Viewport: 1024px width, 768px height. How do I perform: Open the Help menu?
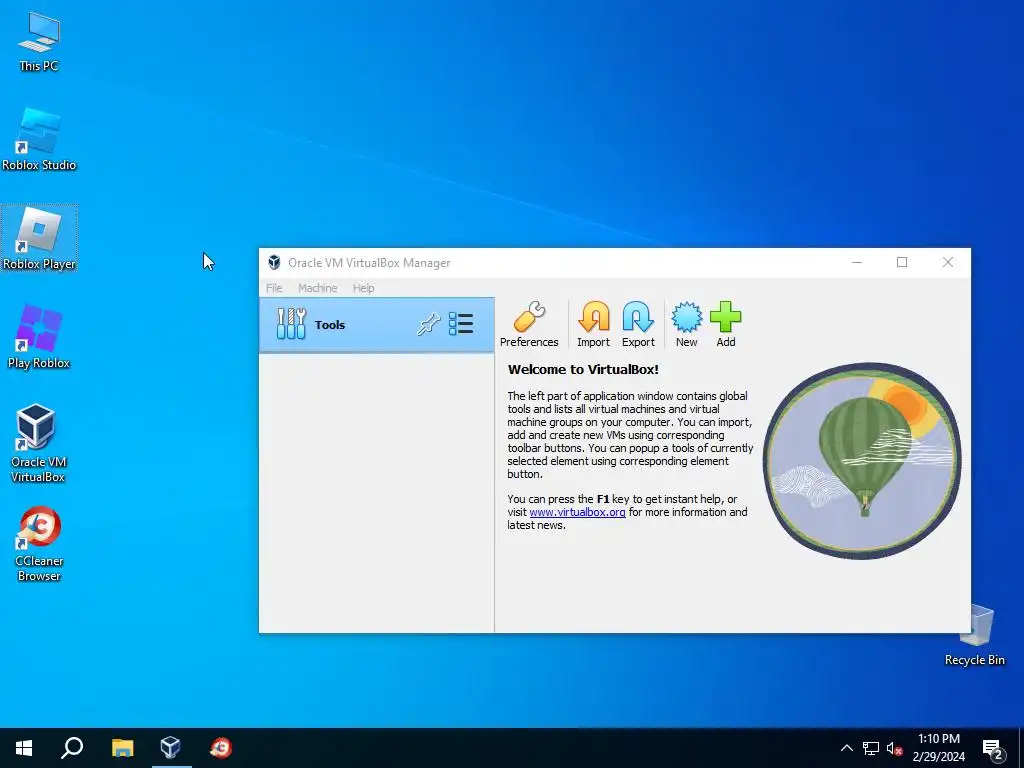364,288
